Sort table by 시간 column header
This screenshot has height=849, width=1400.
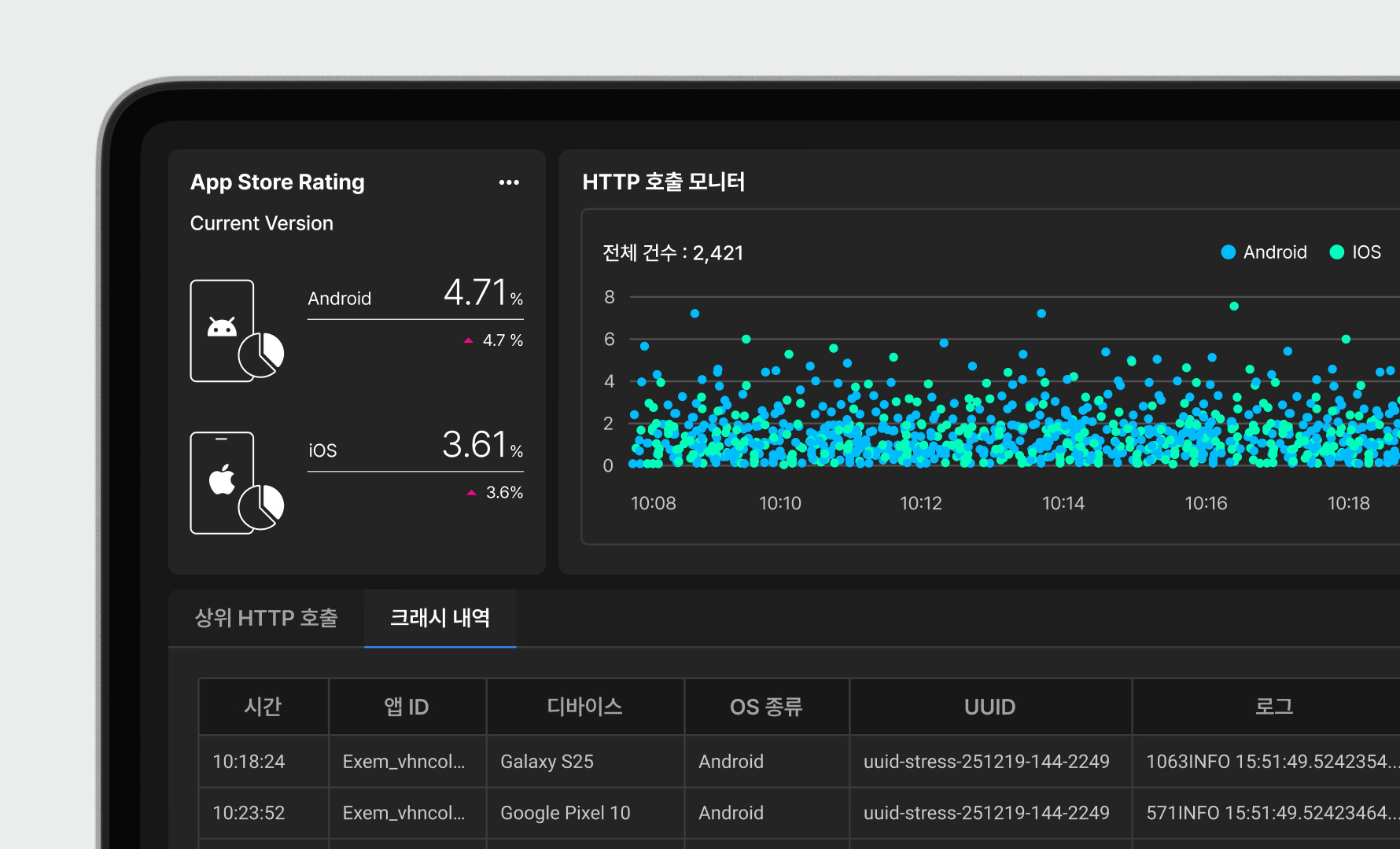(x=263, y=707)
